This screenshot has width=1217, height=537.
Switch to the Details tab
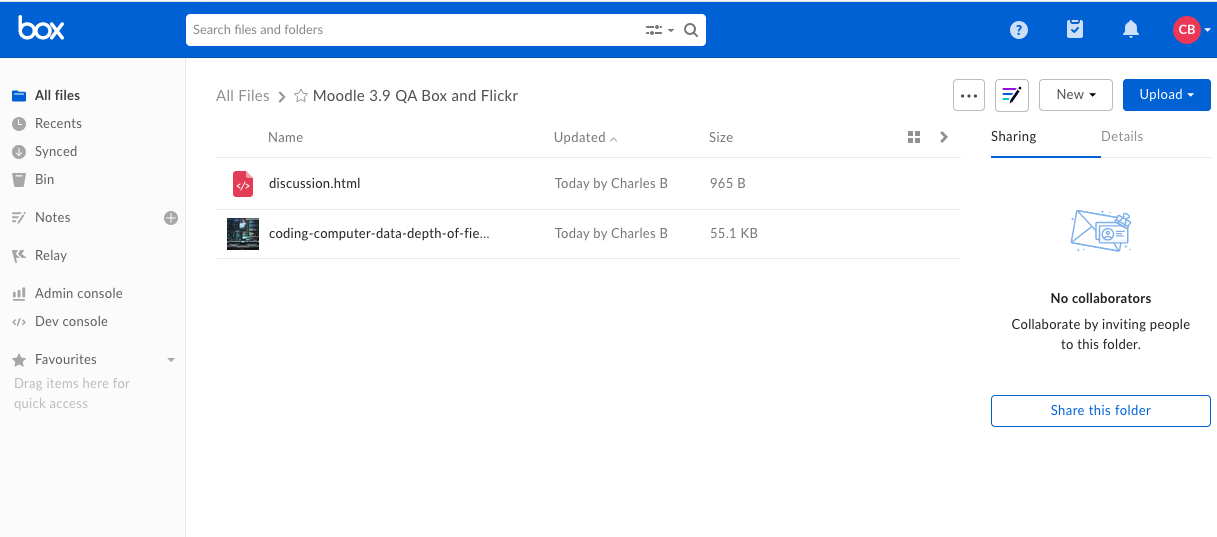click(x=1122, y=136)
